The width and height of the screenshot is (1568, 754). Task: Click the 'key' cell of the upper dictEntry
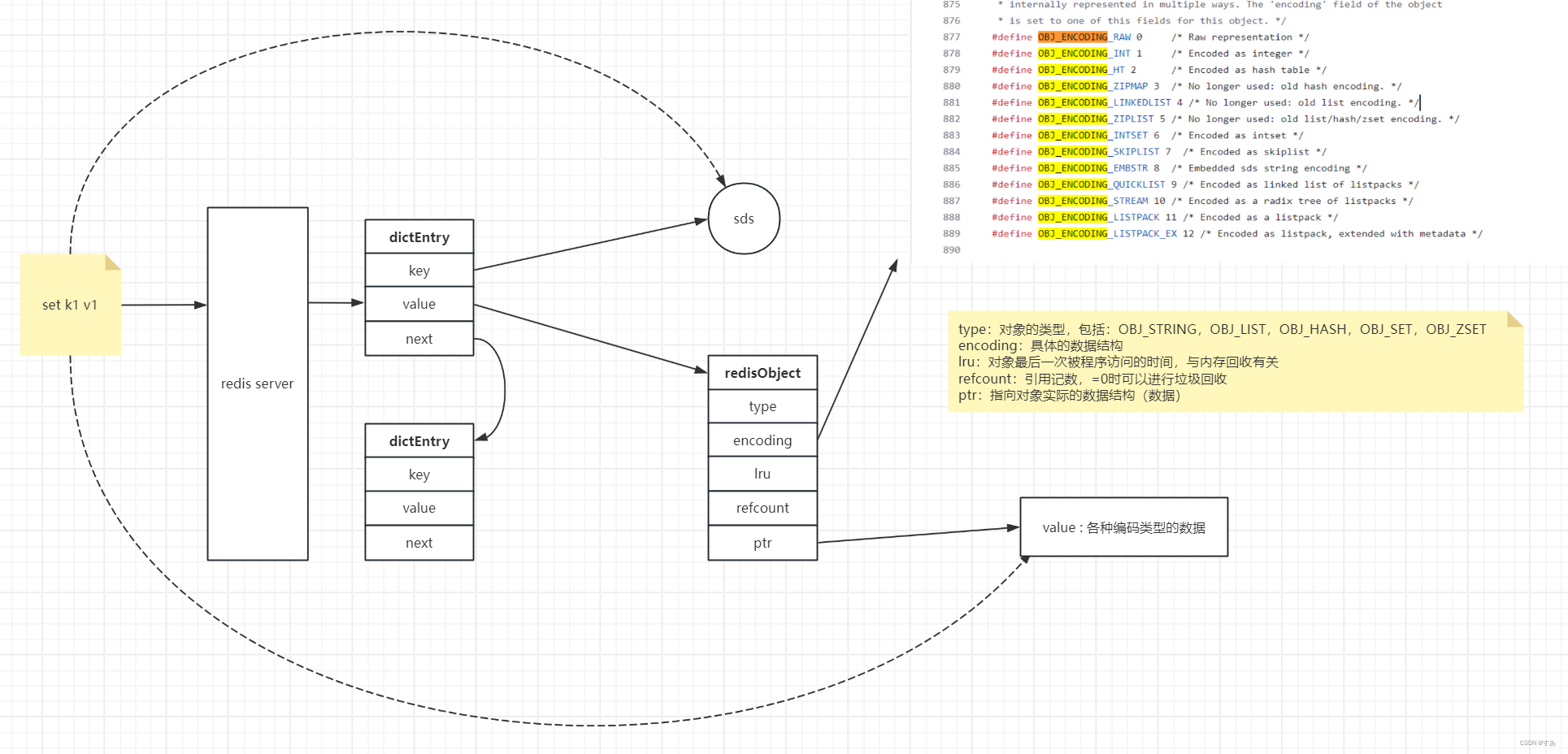(419, 270)
